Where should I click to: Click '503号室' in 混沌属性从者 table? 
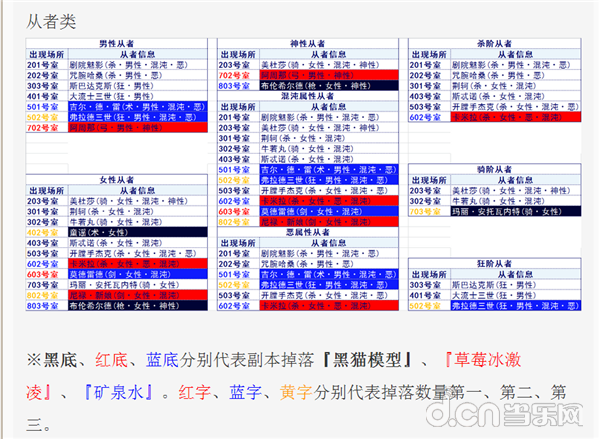234,190
